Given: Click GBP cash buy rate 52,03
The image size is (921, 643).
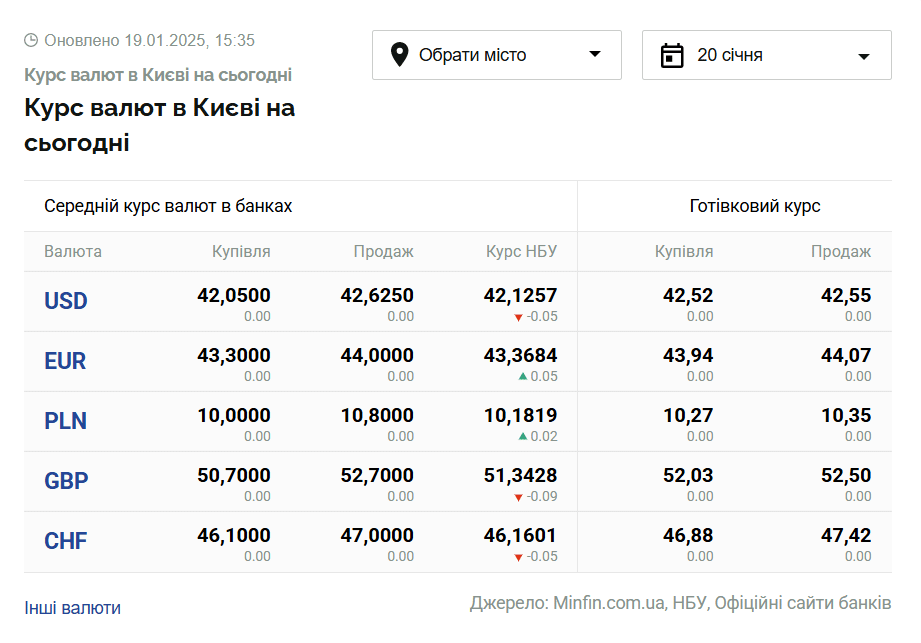Looking at the screenshot, I should [688, 474].
